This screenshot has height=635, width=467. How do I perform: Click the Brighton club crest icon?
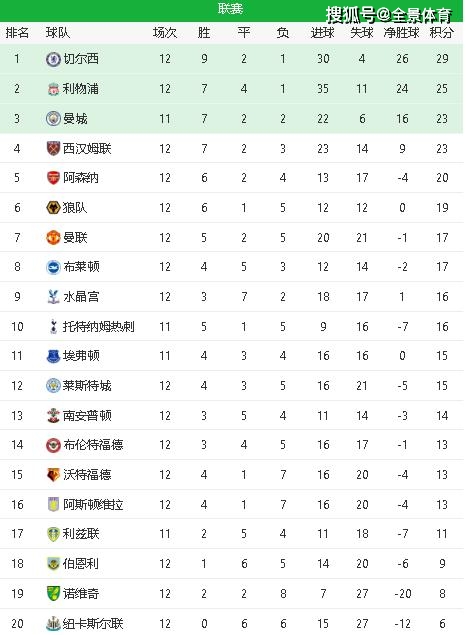tap(53, 267)
